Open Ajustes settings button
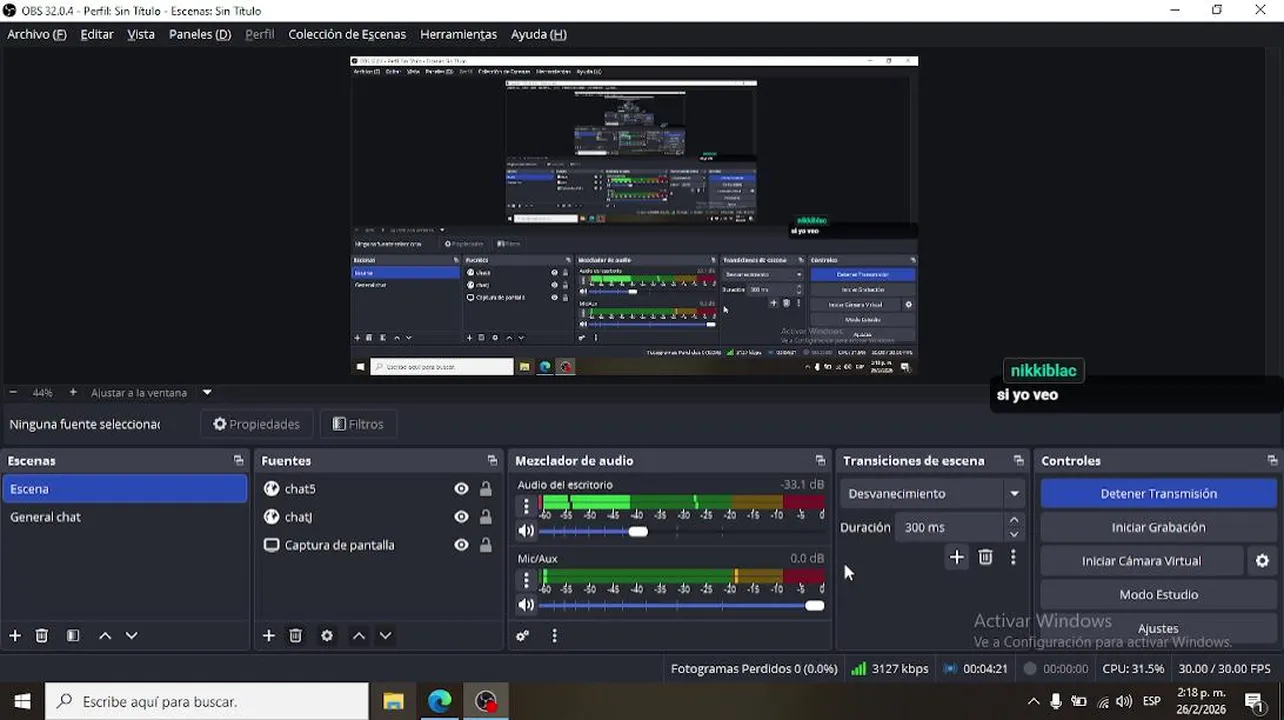Image resolution: width=1284 pixels, height=720 pixels. [x=1158, y=628]
